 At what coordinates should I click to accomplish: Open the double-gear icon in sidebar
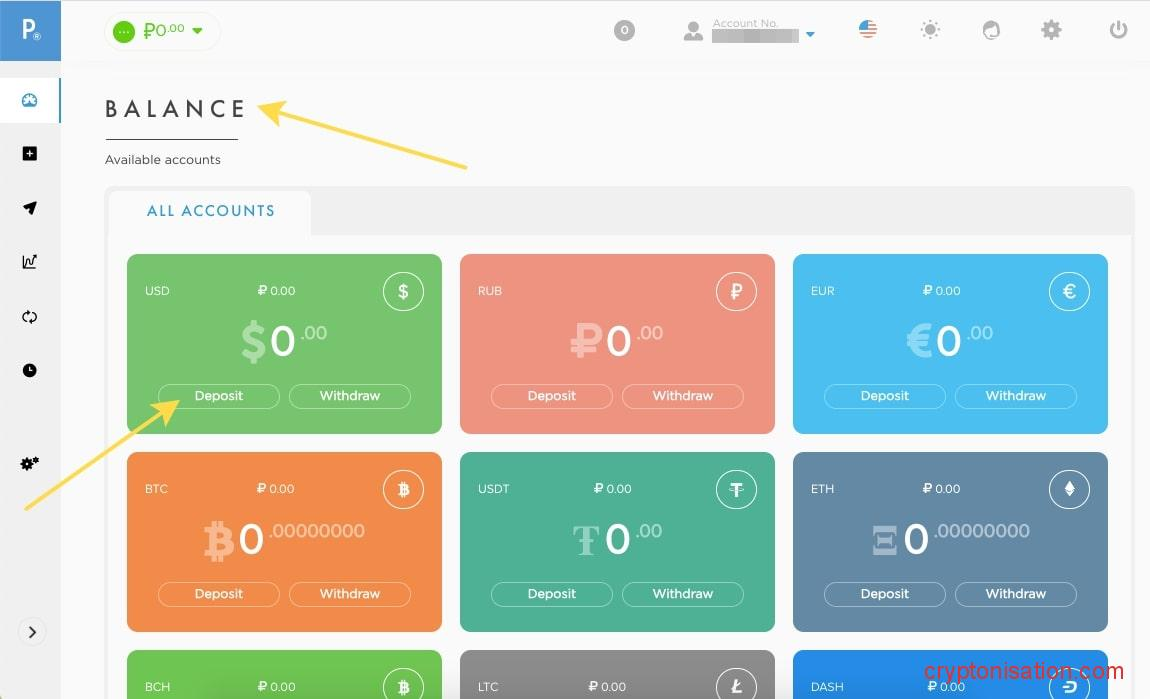tap(30, 464)
